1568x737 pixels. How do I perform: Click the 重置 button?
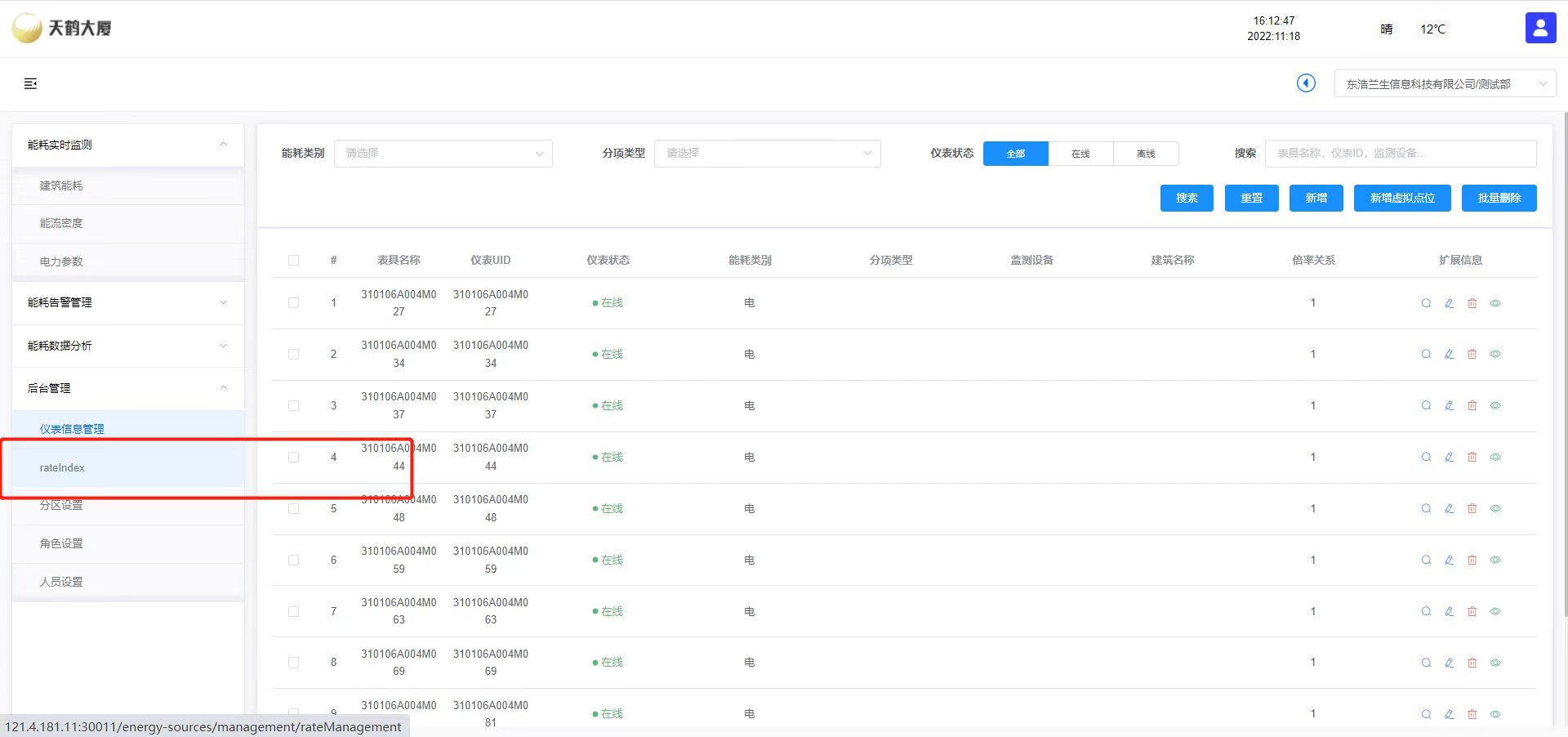click(1251, 198)
